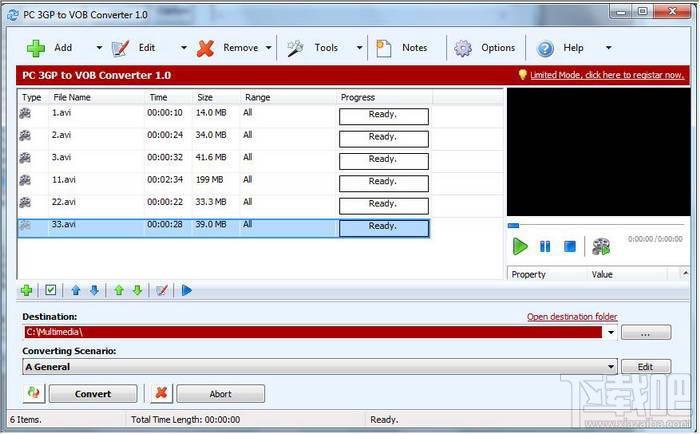Screen dimensions: 700x434
Task: Click the green up arrow icon
Action: [x=119, y=291]
